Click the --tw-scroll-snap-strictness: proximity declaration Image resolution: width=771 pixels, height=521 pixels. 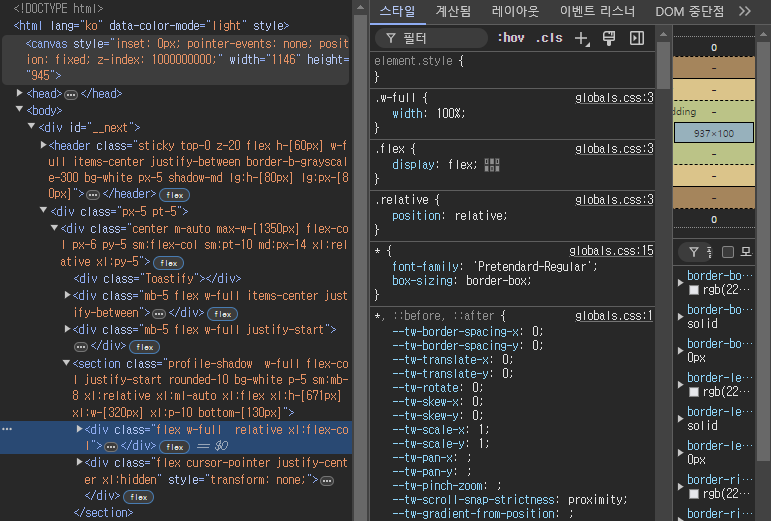509,500
